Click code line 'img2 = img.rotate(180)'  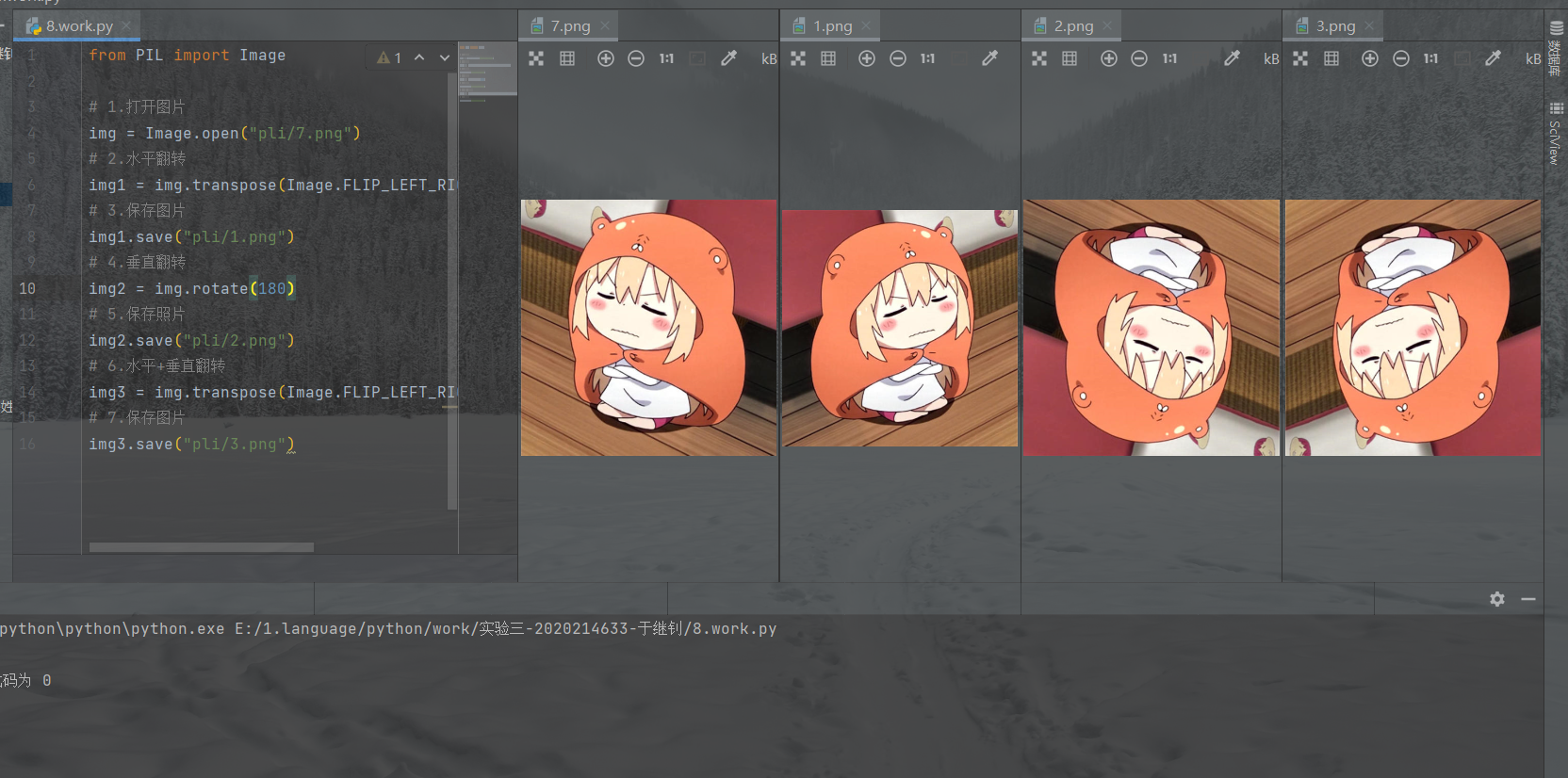[x=192, y=289]
